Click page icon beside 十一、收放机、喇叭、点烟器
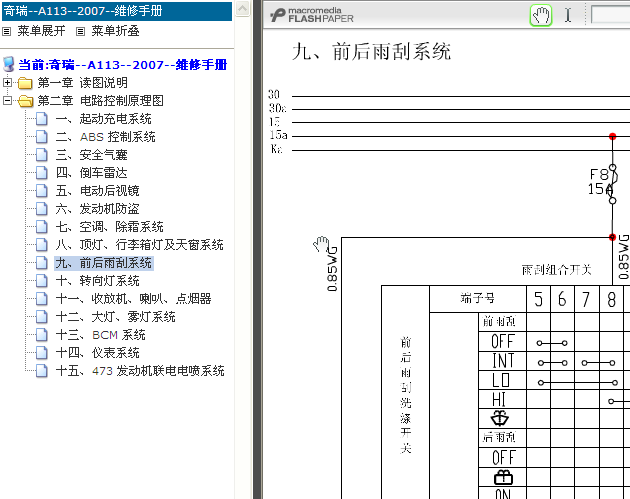The width and height of the screenshot is (630, 499). coord(41,299)
